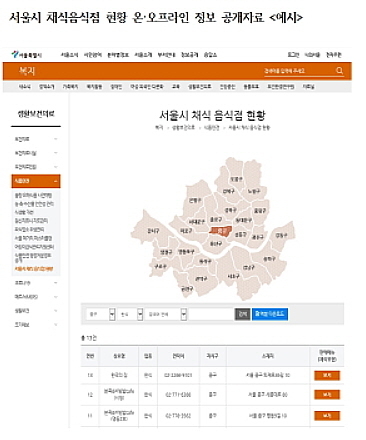Select the 생활보건의료 sub-navigation item

pyautogui.click(x=199, y=87)
